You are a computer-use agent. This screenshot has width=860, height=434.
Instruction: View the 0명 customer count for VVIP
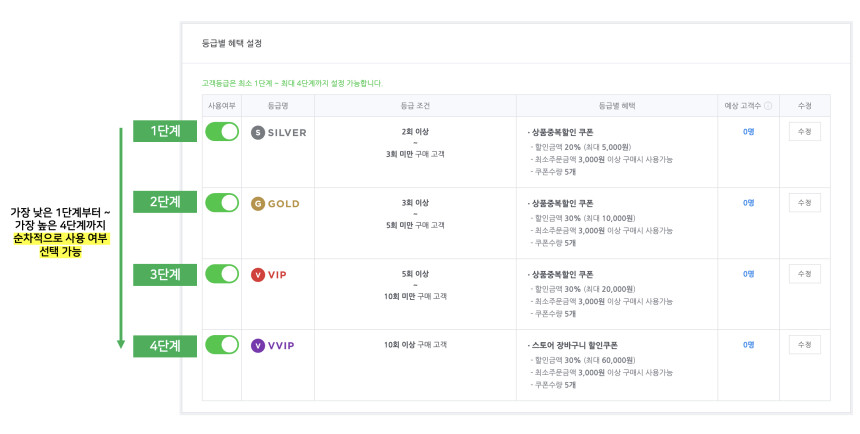(749, 345)
